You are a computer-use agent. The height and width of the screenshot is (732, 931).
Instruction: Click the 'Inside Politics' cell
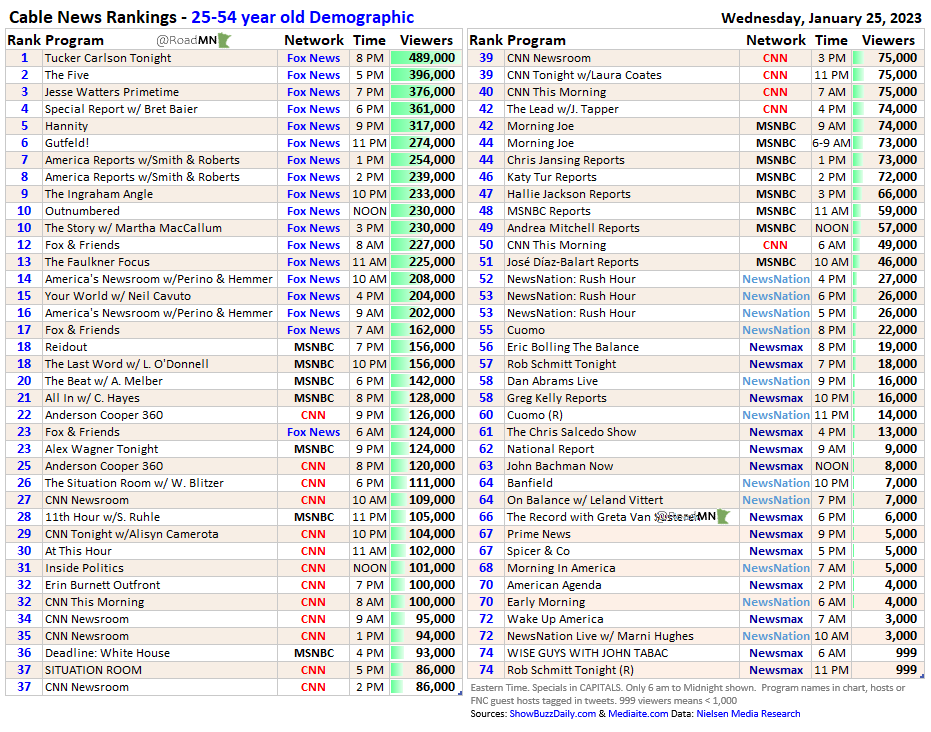point(160,568)
